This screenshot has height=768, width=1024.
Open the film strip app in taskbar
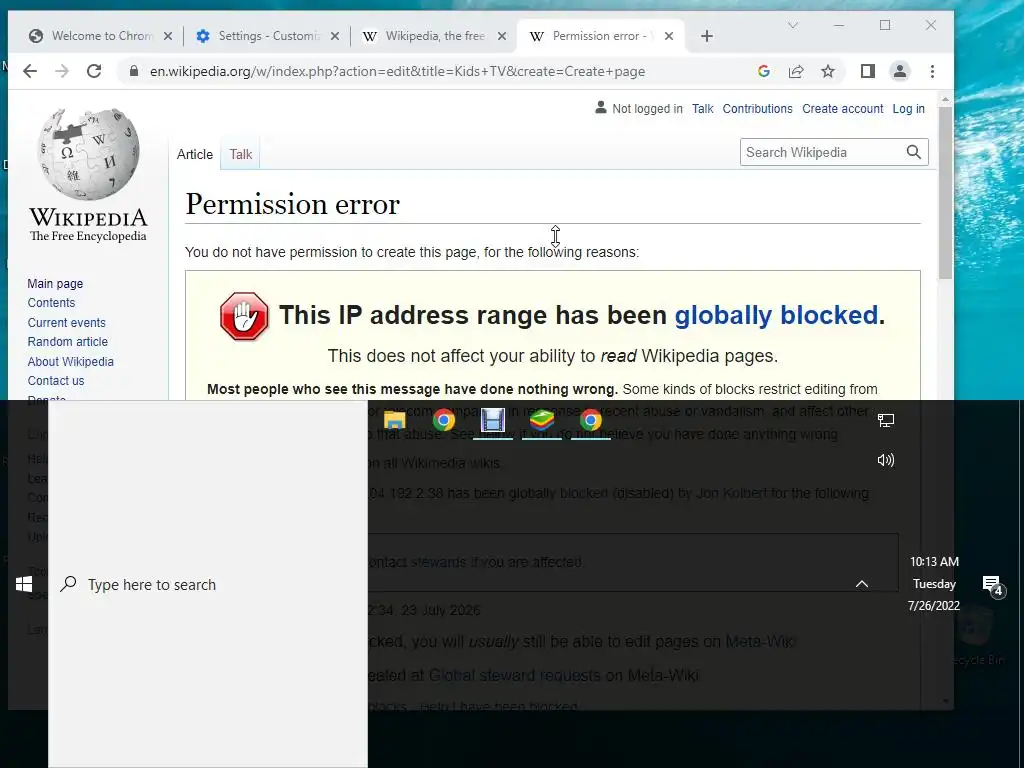(x=493, y=420)
